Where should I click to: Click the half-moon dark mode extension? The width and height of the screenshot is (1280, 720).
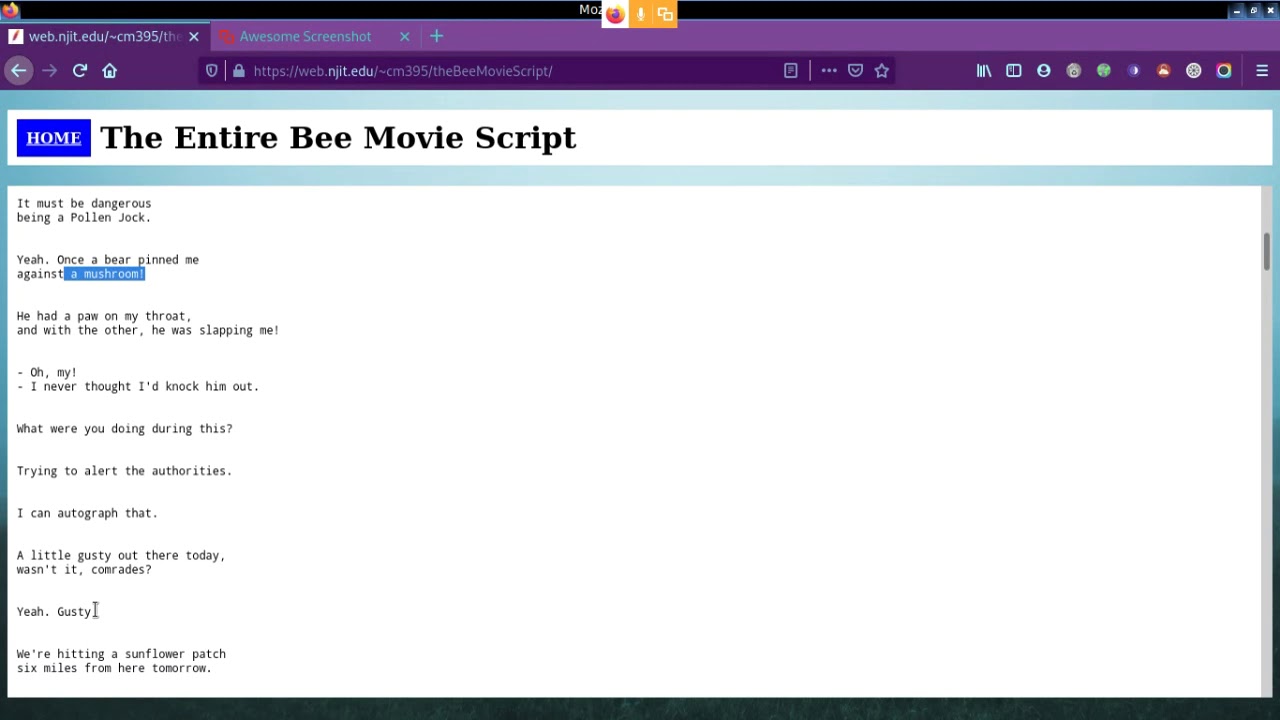1134,71
